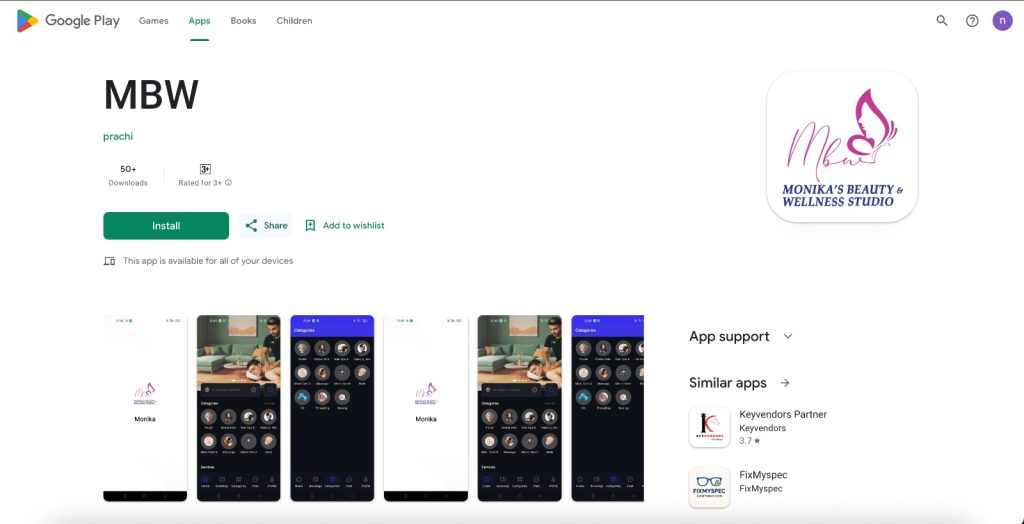Open the purple account avatar

point(1002,21)
